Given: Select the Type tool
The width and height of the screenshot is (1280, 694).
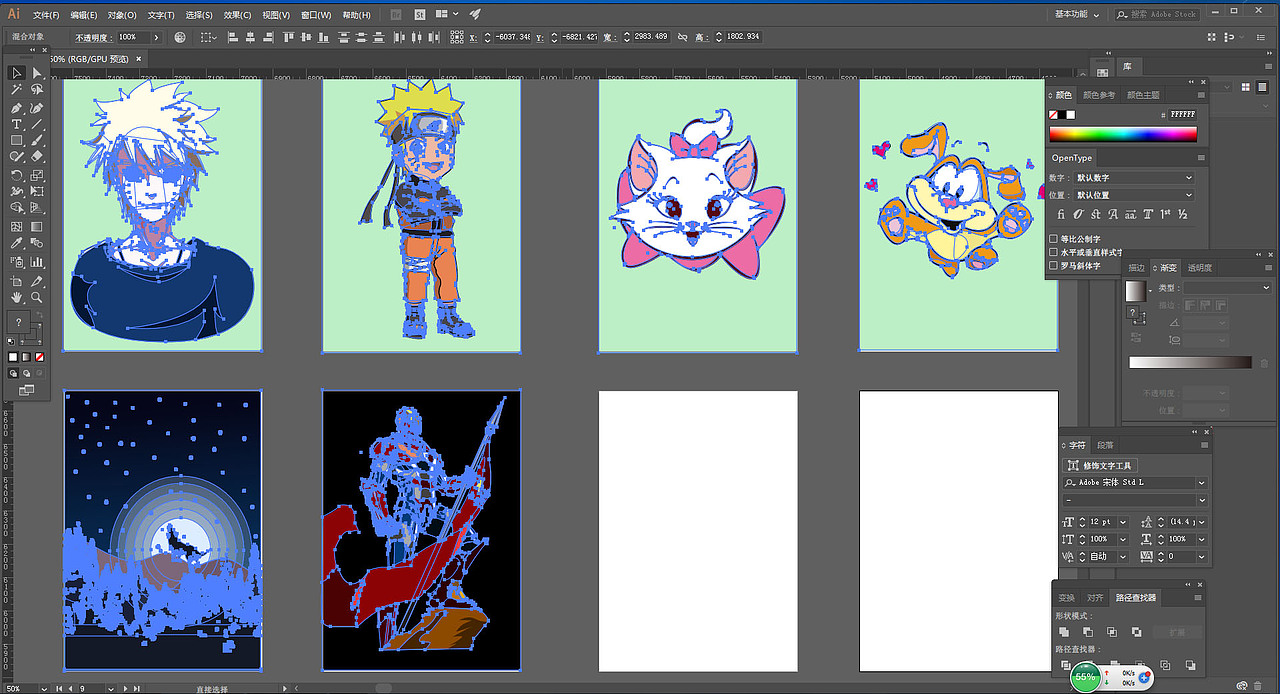Looking at the screenshot, I should pyautogui.click(x=16, y=124).
